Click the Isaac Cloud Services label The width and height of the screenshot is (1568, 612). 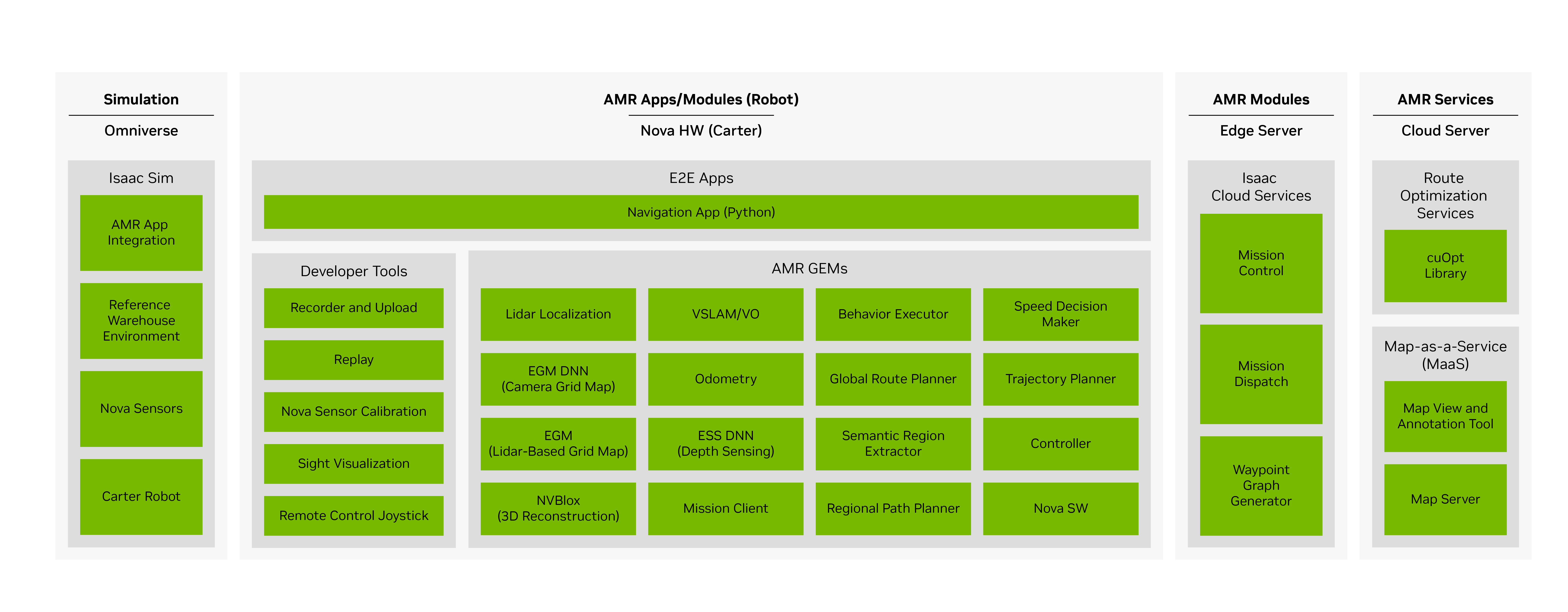1261,187
